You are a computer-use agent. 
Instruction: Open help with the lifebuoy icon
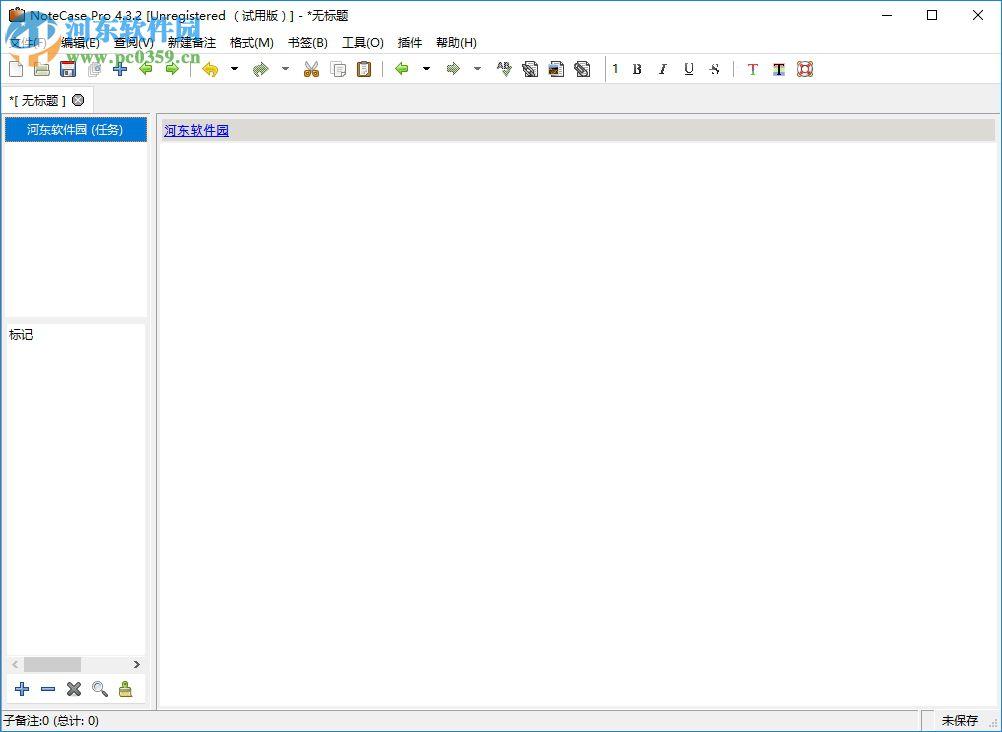click(805, 69)
